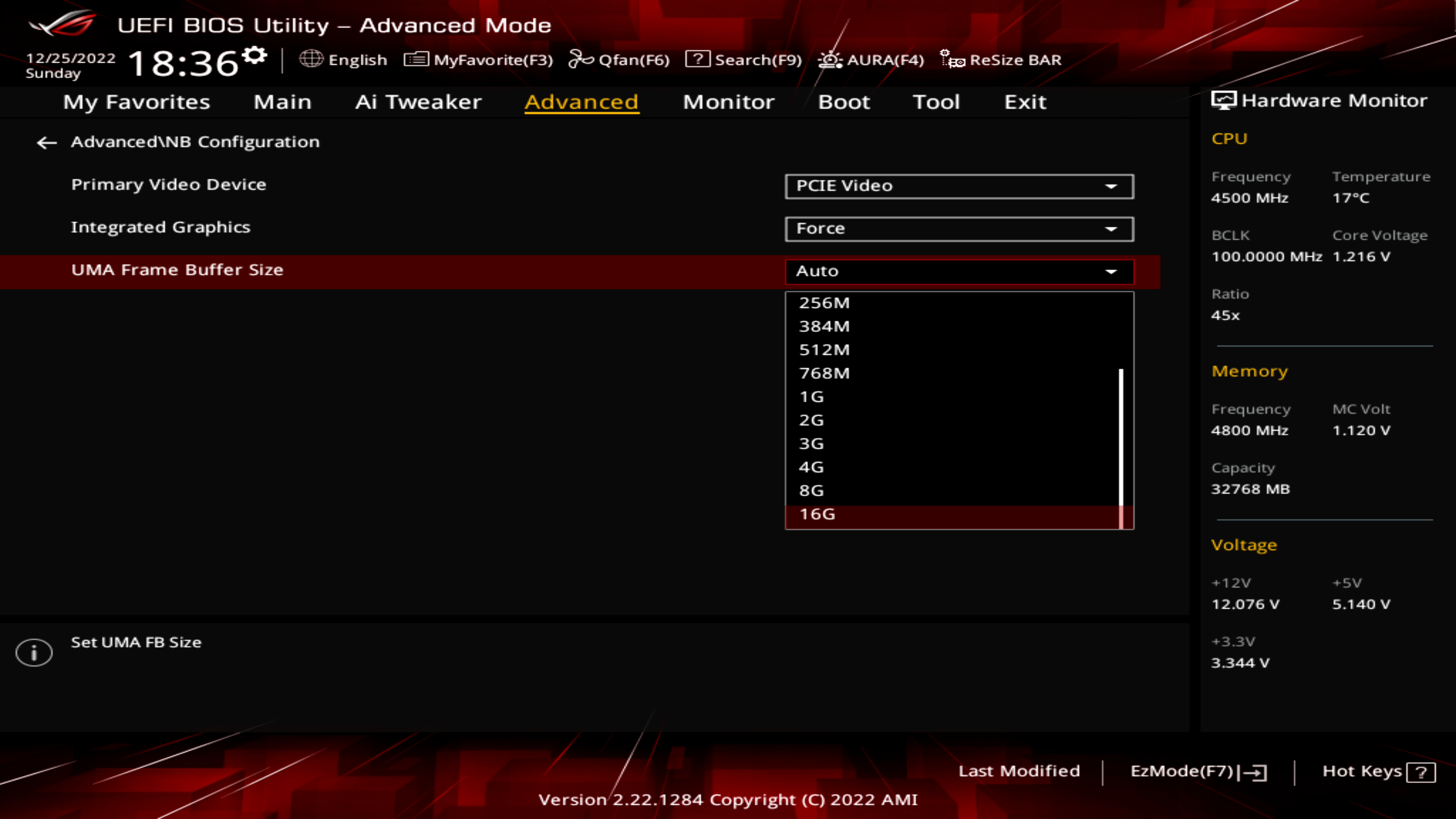Open the Boot menu
The image size is (1456, 819).
coord(844,102)
